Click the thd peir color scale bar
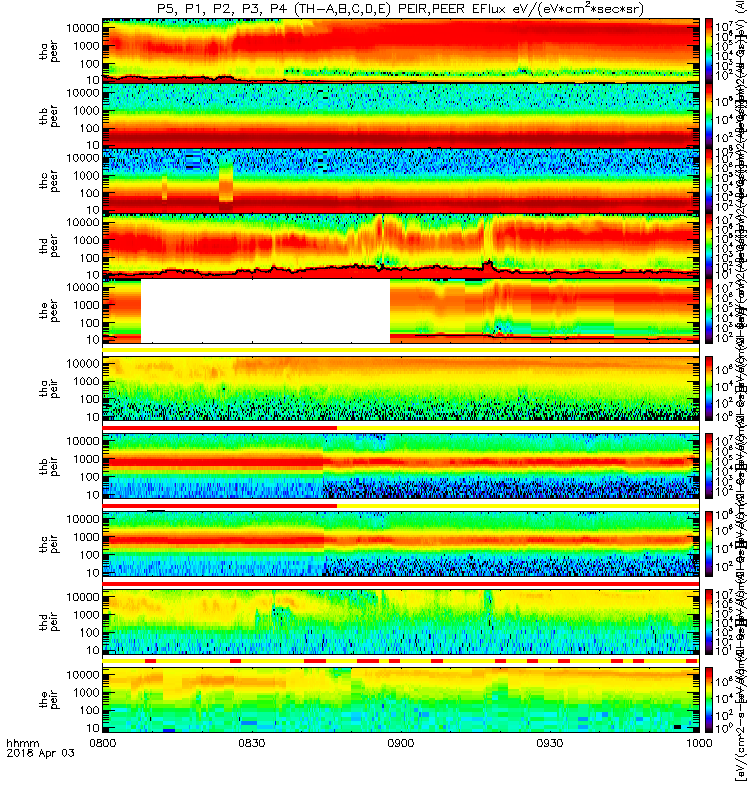Screen dimensions: 750x800 (709, 622)
